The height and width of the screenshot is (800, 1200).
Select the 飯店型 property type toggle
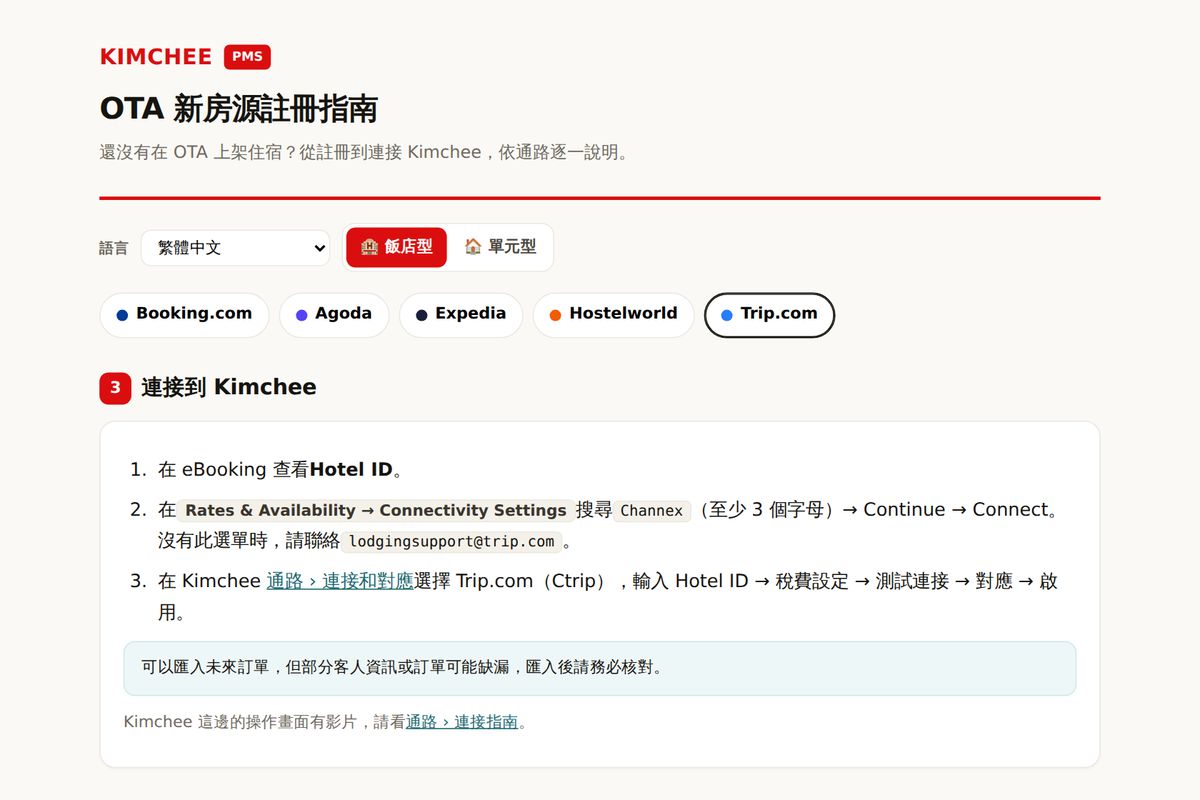point(397,247)
